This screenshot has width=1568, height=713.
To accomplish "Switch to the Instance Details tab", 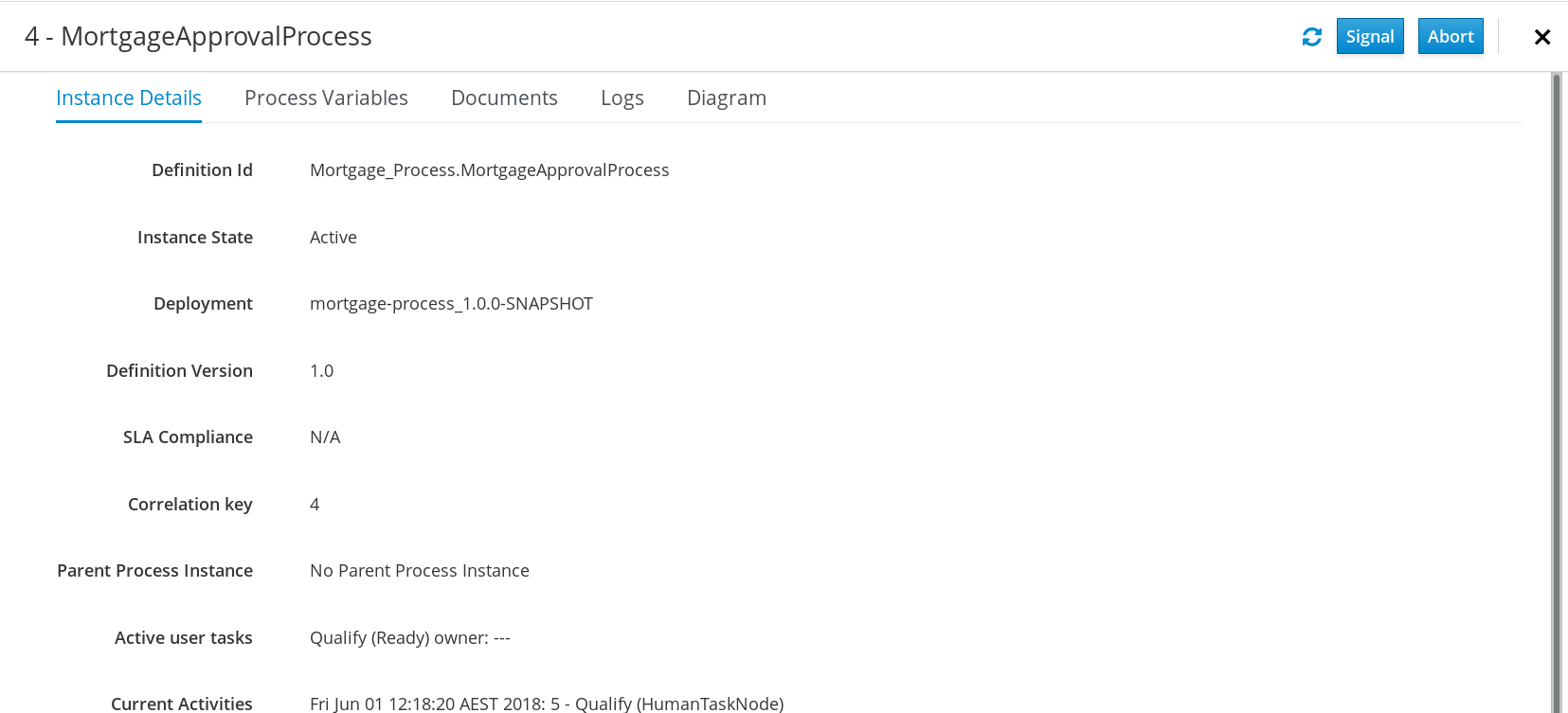I will [x=129, y=98].
